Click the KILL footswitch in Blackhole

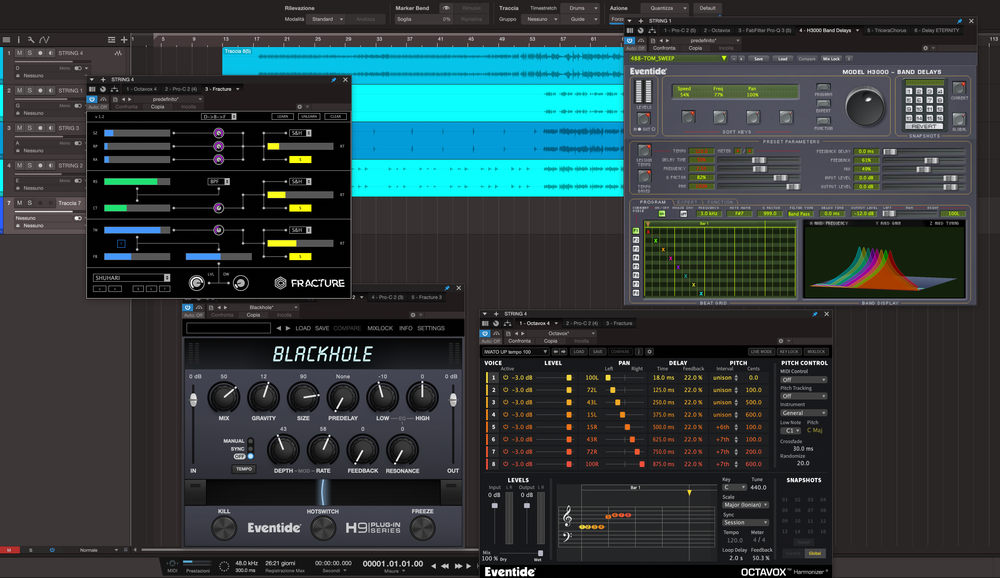[x=224, y=528]
